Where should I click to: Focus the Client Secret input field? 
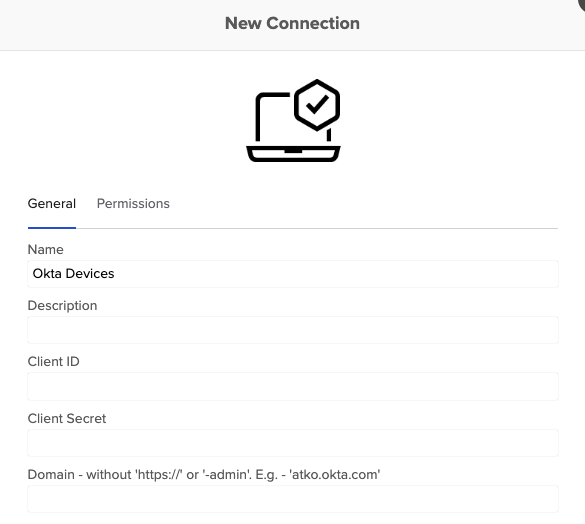click(x=293, y=443)
